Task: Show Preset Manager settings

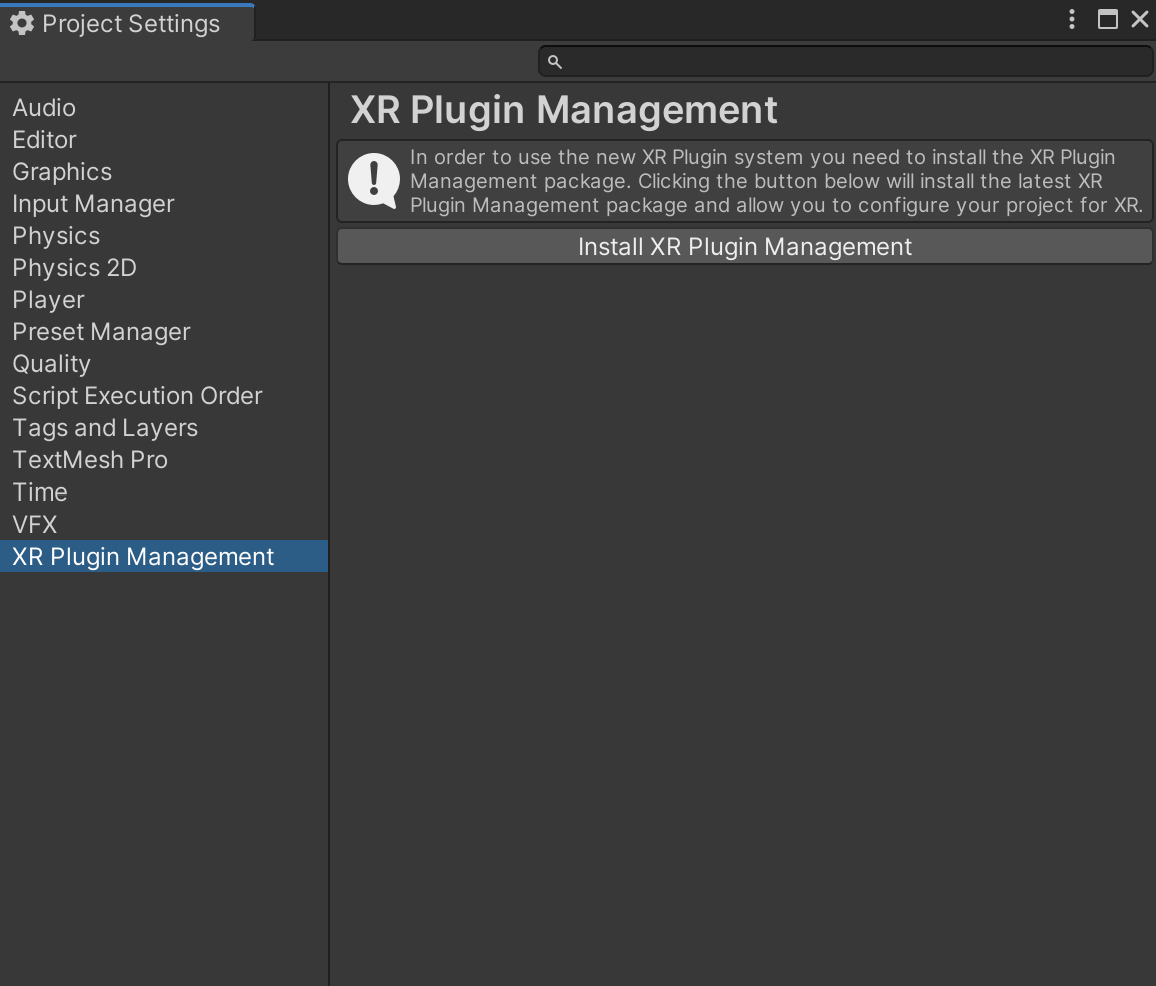Action: 101,332
